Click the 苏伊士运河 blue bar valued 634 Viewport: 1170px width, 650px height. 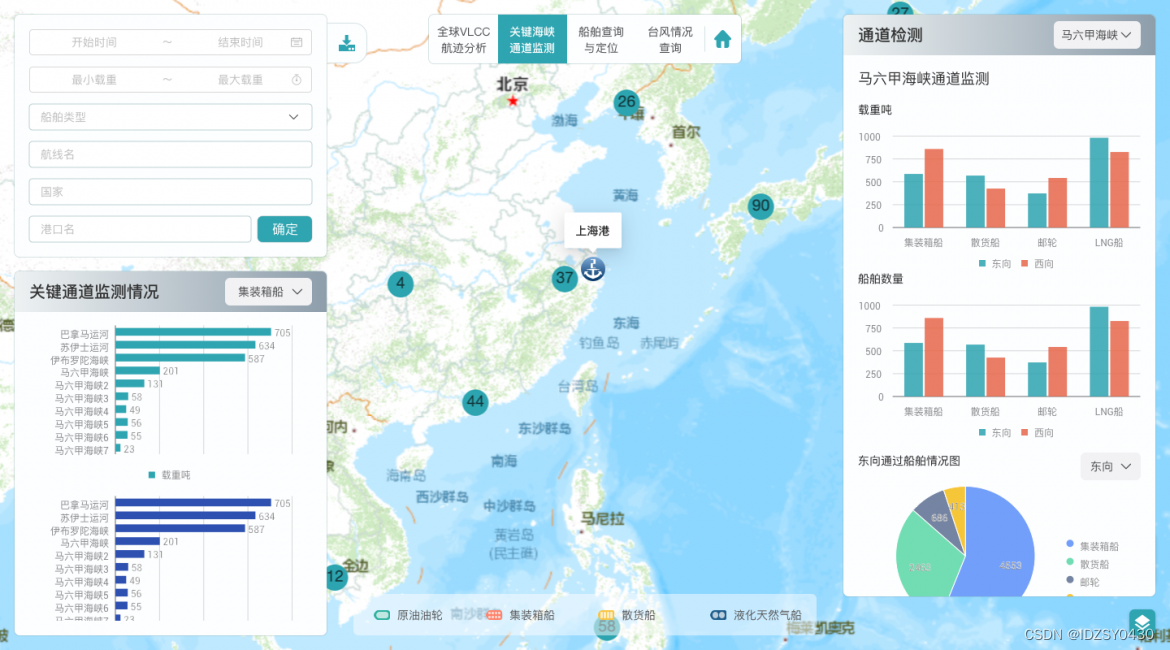point(186,515)
